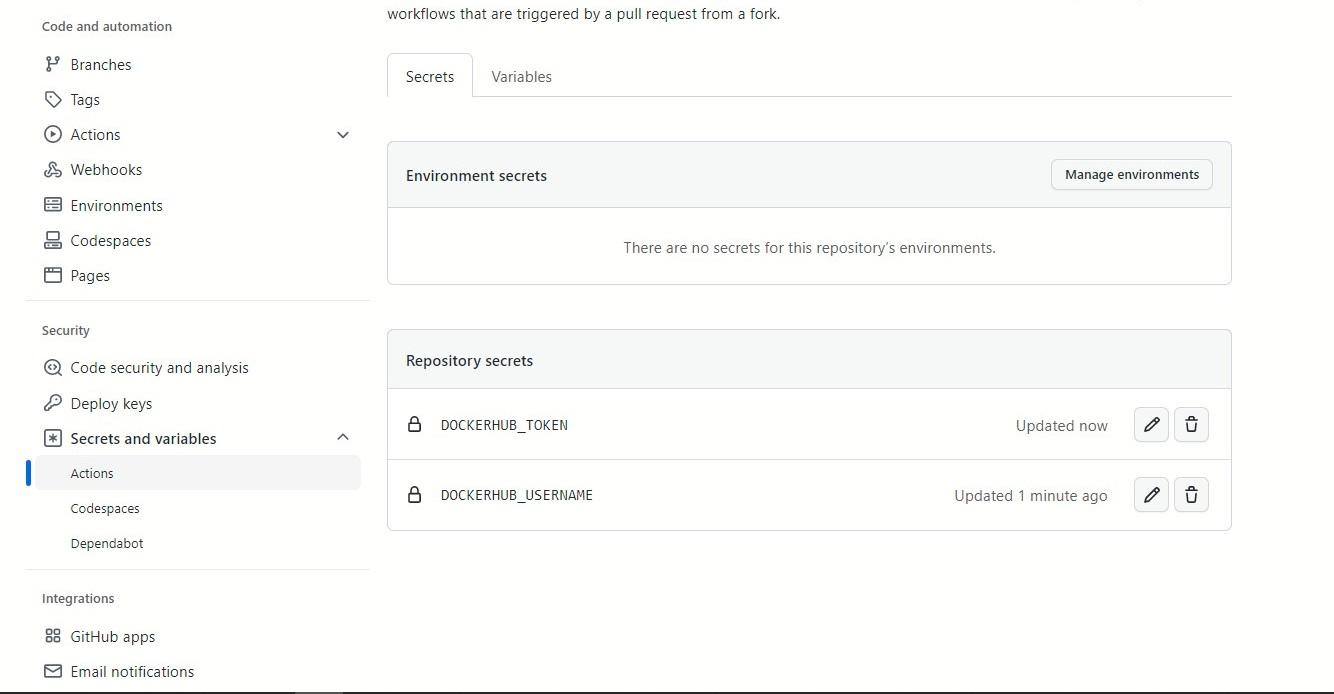Remove DOCKERHUB_USERNAME using its trash icon

(1191, 495)
